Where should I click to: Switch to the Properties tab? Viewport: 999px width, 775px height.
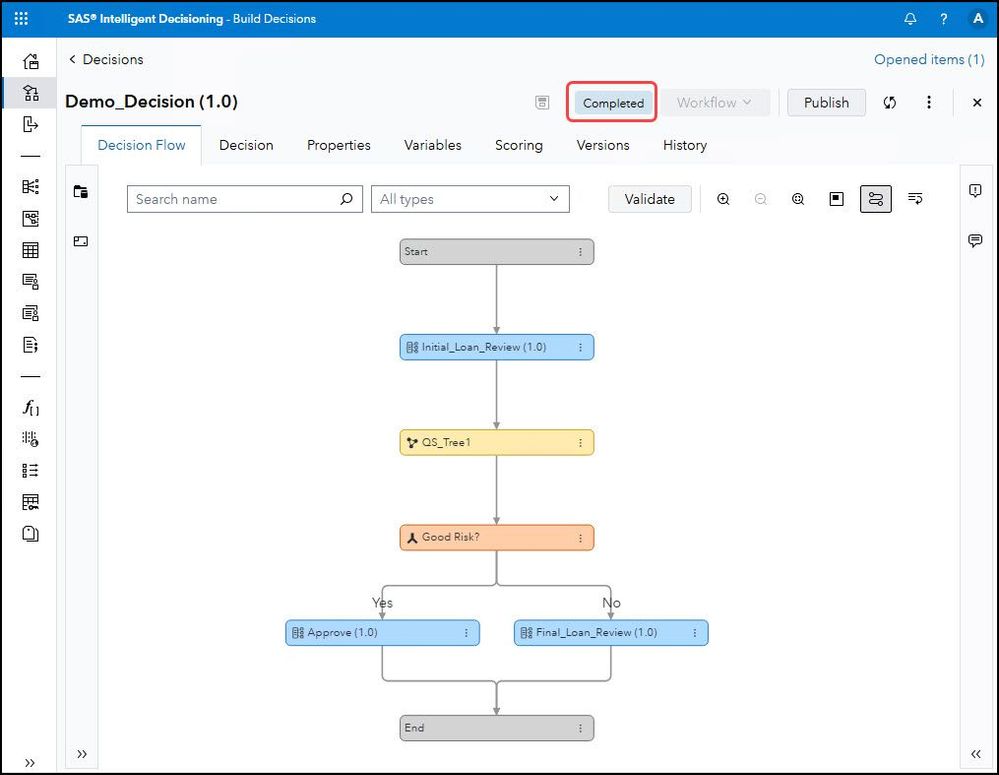[338, 145]
